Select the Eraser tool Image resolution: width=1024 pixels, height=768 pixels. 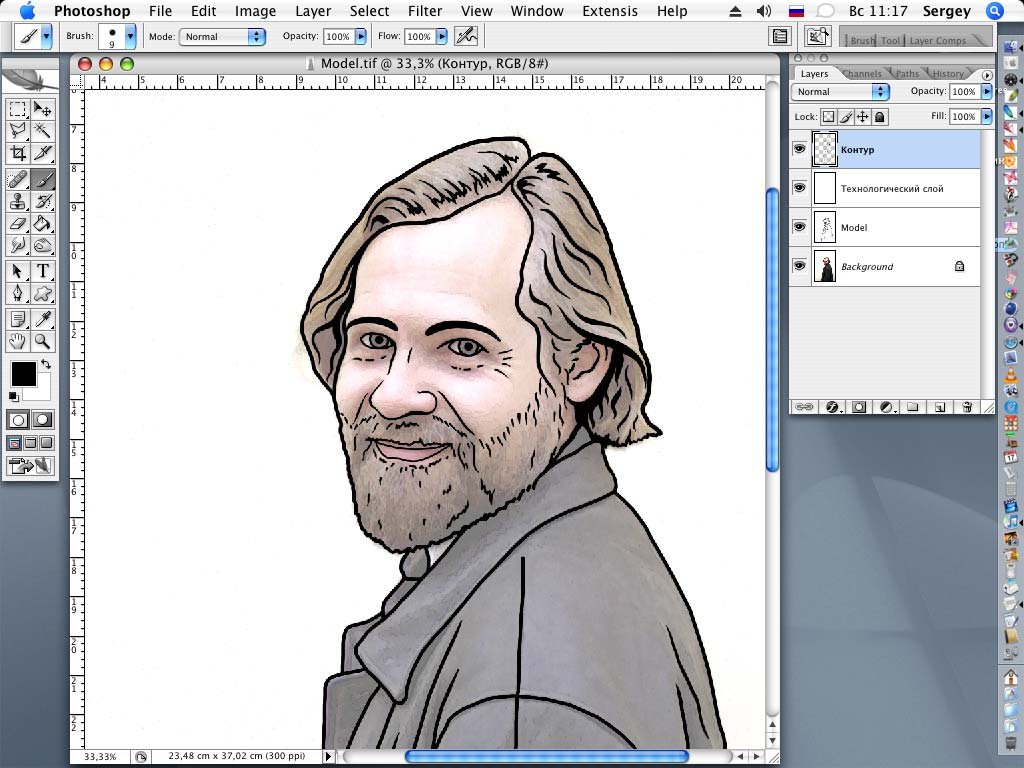tap(18, 223)
